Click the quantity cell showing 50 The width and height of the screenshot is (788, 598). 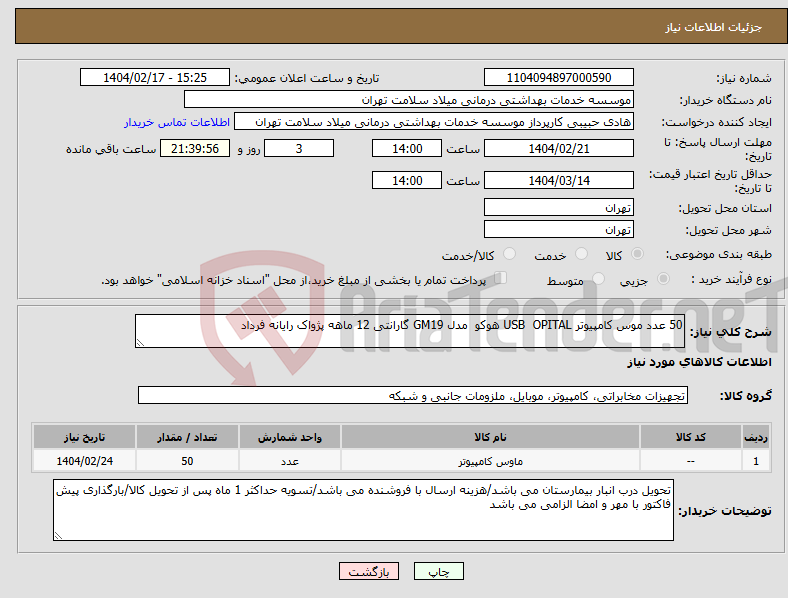[x=187, y=461]
